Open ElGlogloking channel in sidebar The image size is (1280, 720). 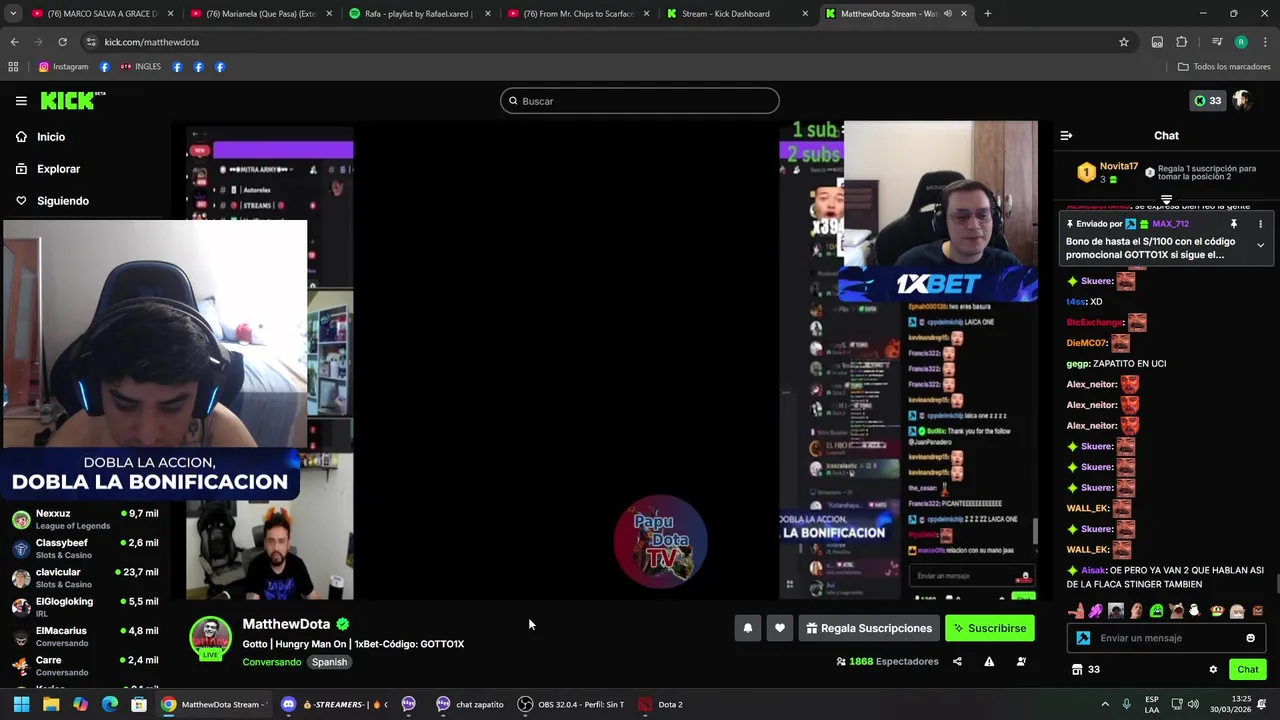click(85, 608)
